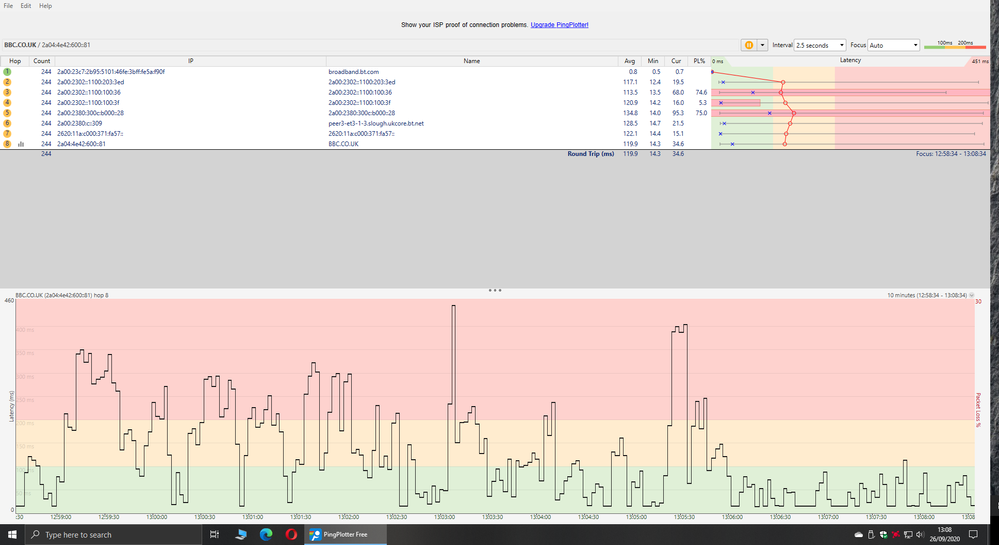Image resolution: width=999 pixels, height=545 pixels.
Task: Open Opera browser from the taskbar
Action: click(x=289, y=535)
